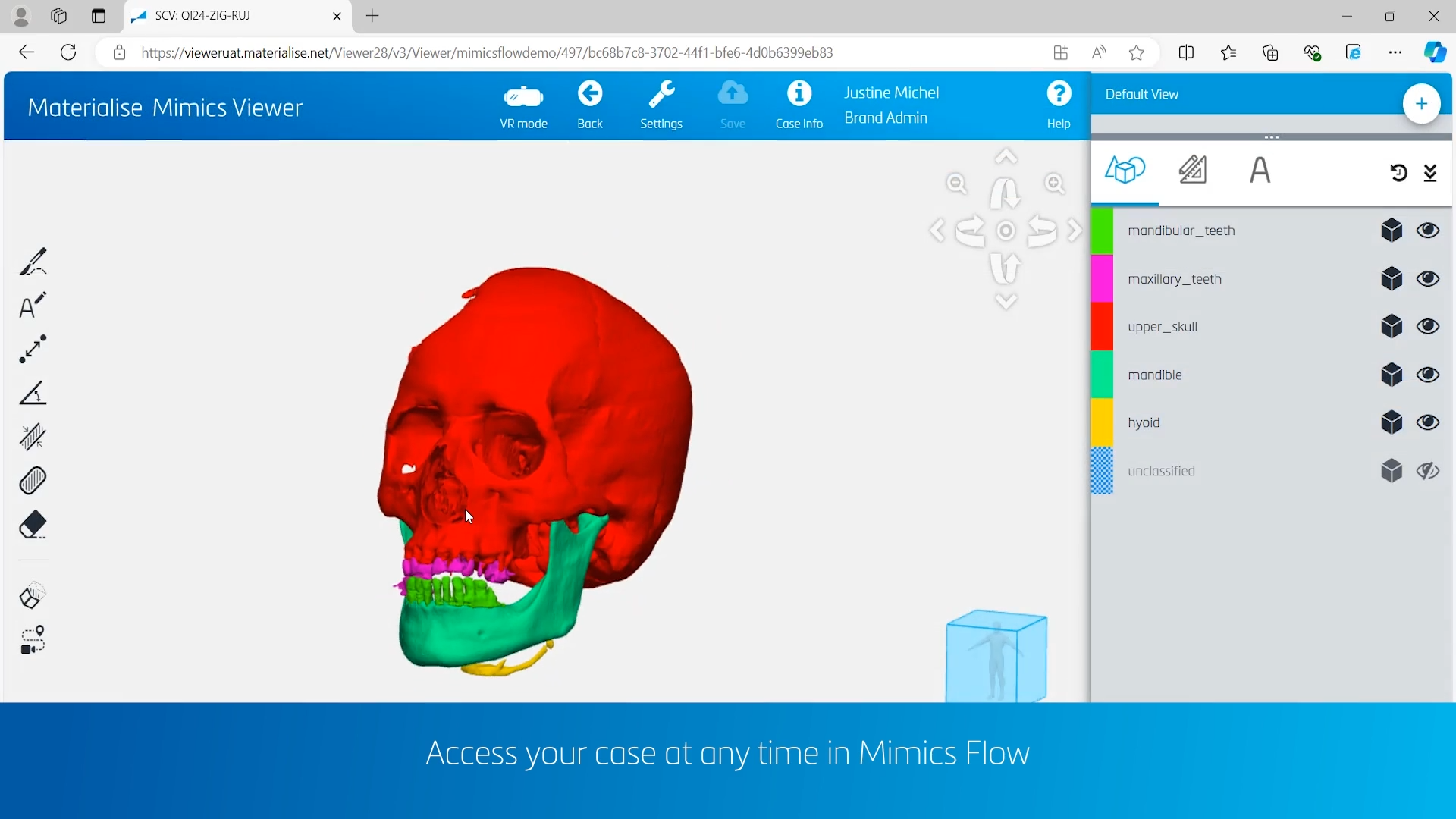This screenshot has width=1456, height=819.
Task: Select the SCV: QI24-ZIG-RUJ browser tab
Action: point(237,16)
